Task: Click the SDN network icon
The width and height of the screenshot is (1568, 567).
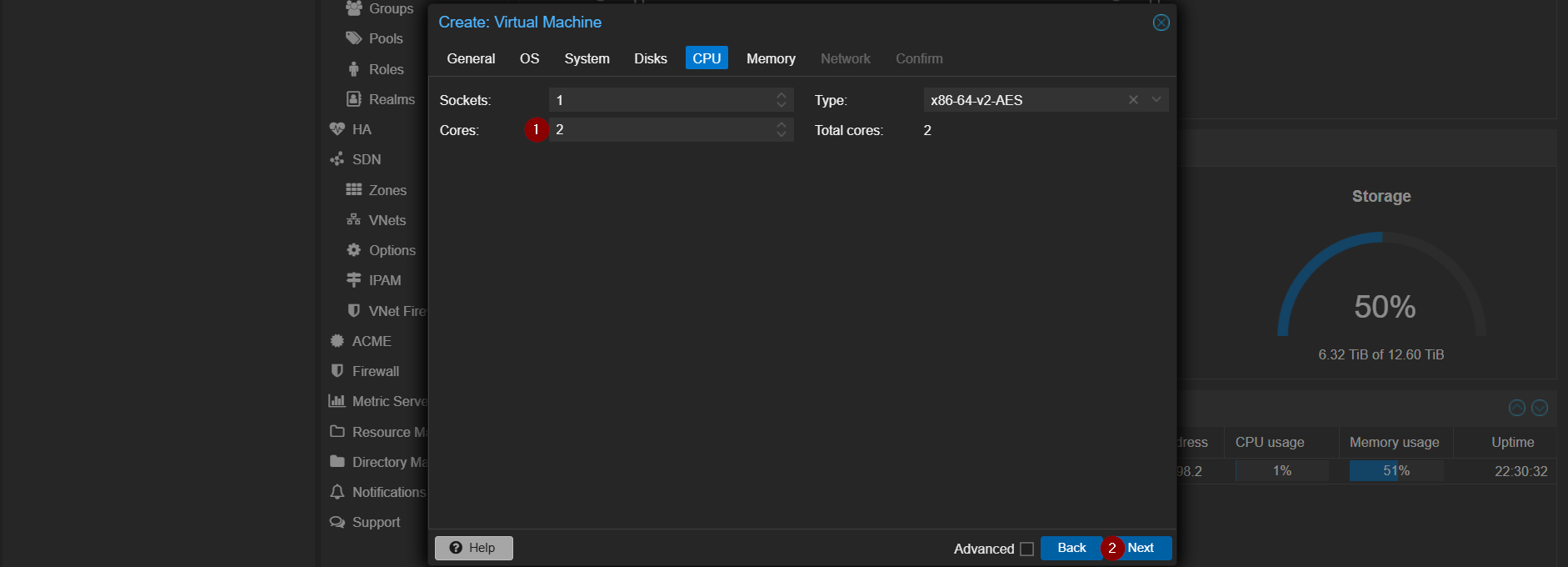Action: pyautogui.click(x=337, y=159)
